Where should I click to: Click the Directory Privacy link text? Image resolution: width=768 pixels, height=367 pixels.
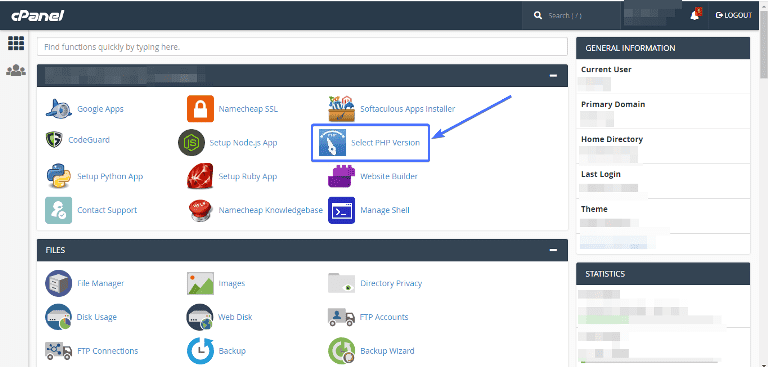click(391, 283)
